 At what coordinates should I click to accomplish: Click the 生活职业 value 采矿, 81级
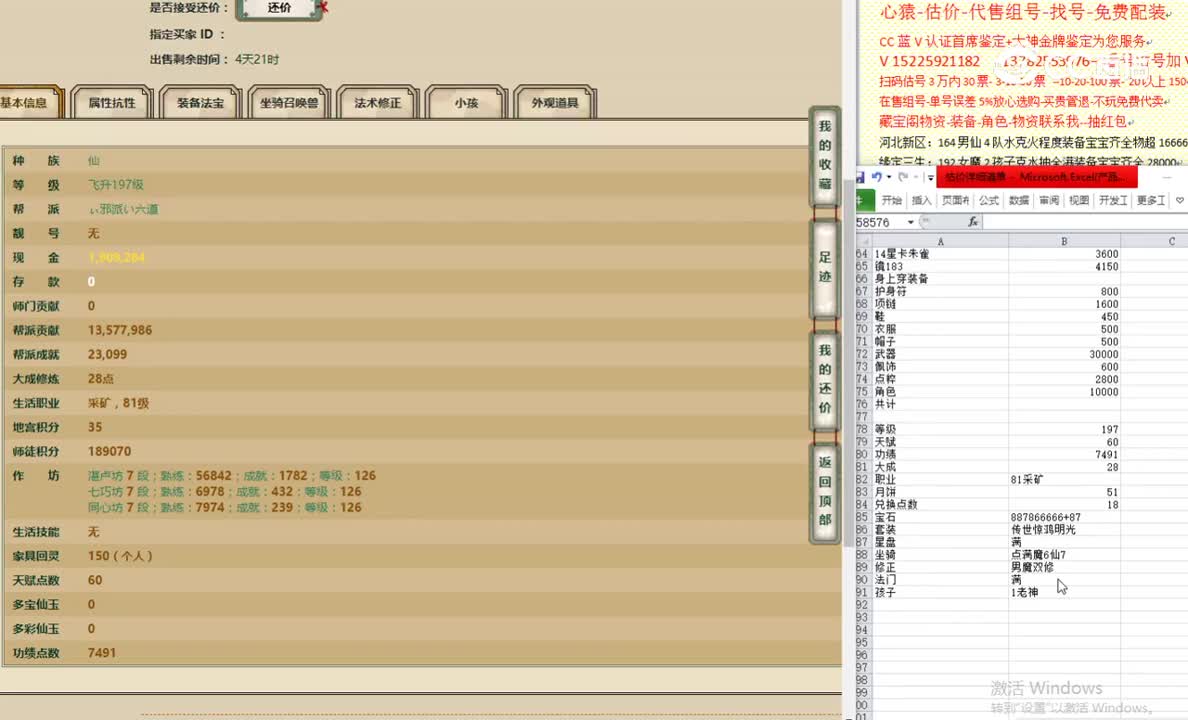(x=118, y=402)
